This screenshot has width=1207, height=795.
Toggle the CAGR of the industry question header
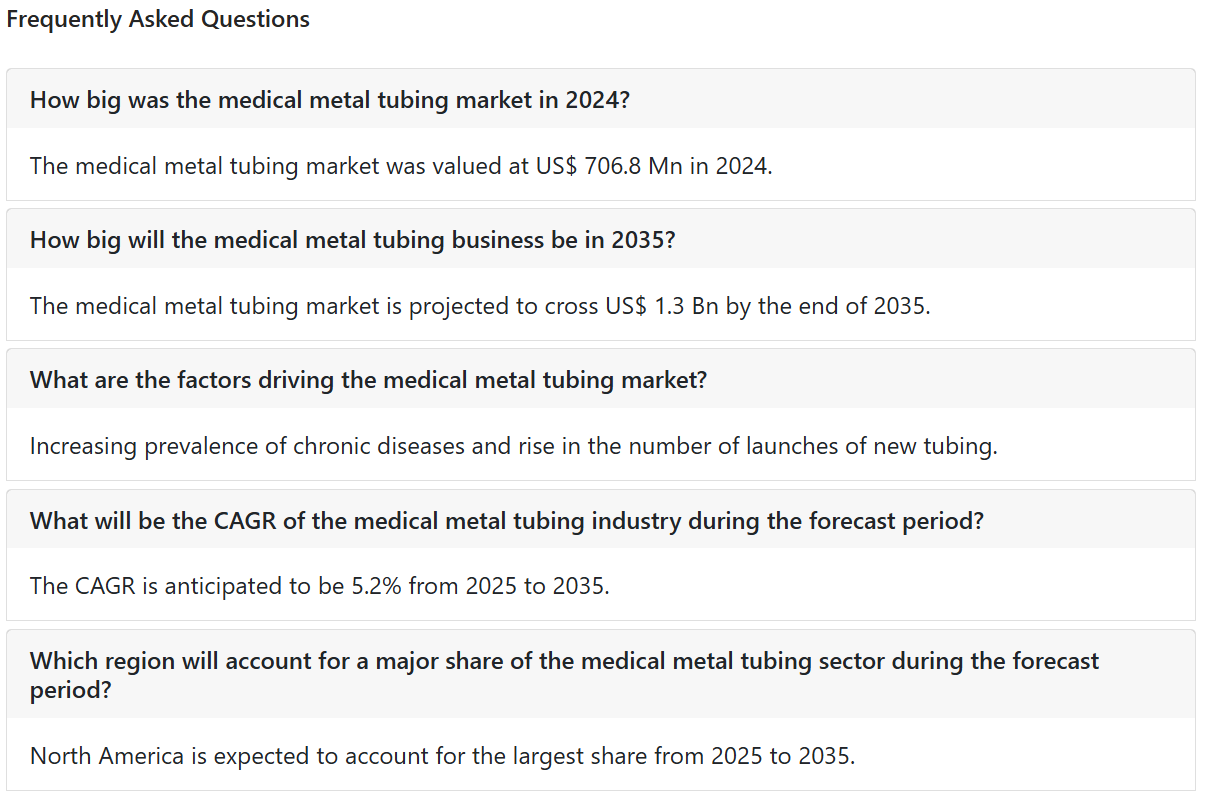coord(600,520)
